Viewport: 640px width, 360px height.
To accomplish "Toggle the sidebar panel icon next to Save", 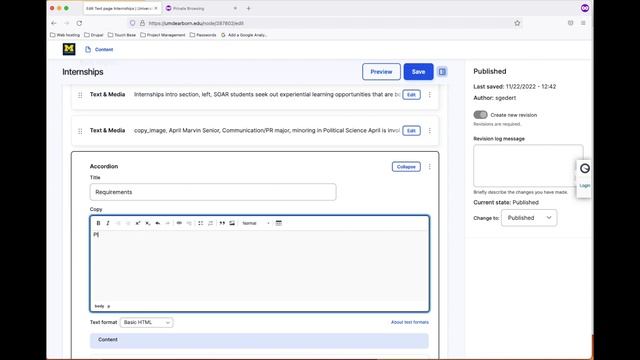I will point(442,72).
